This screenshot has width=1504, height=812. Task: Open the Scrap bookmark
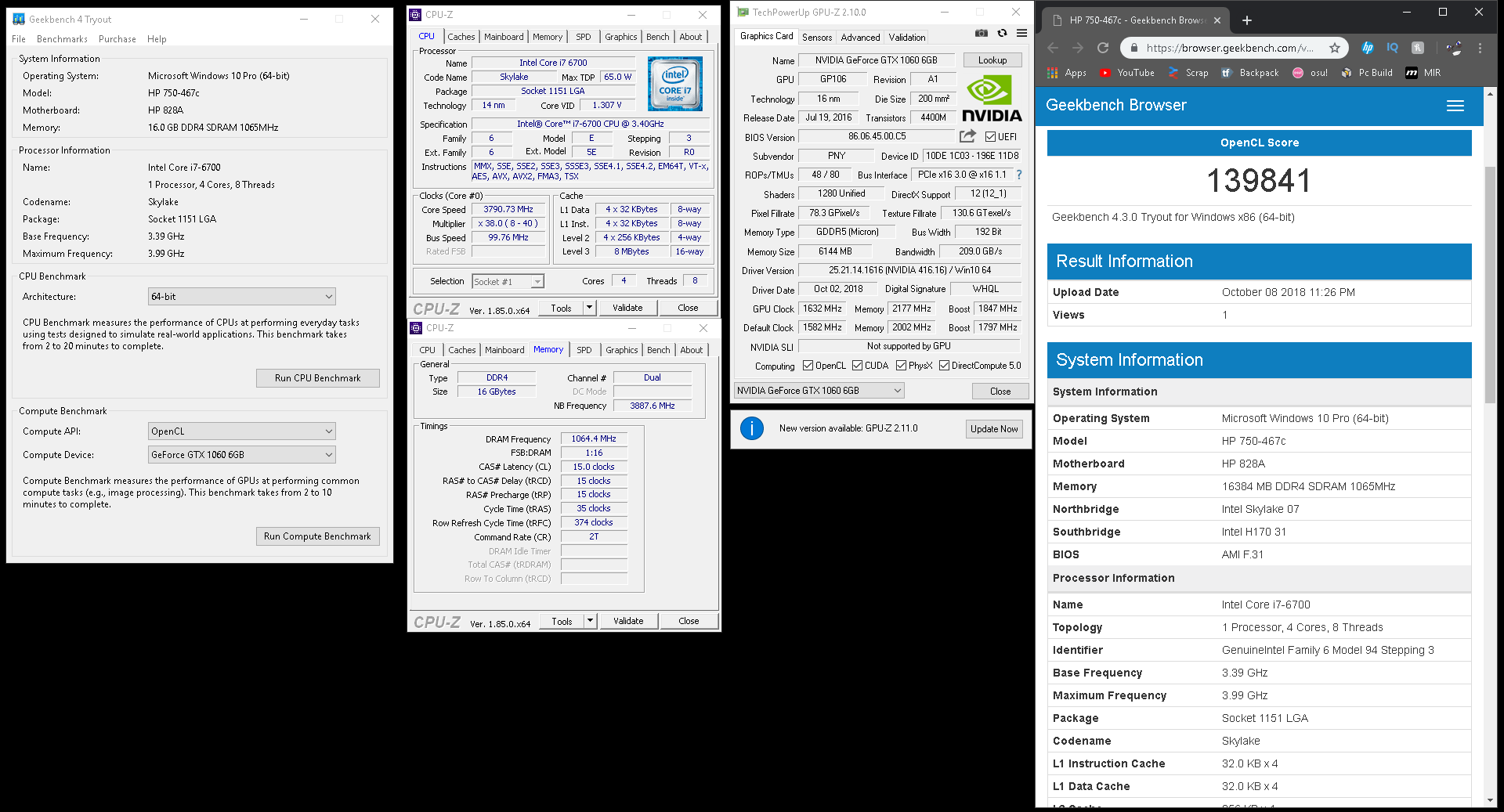[x=1188, y=73]
